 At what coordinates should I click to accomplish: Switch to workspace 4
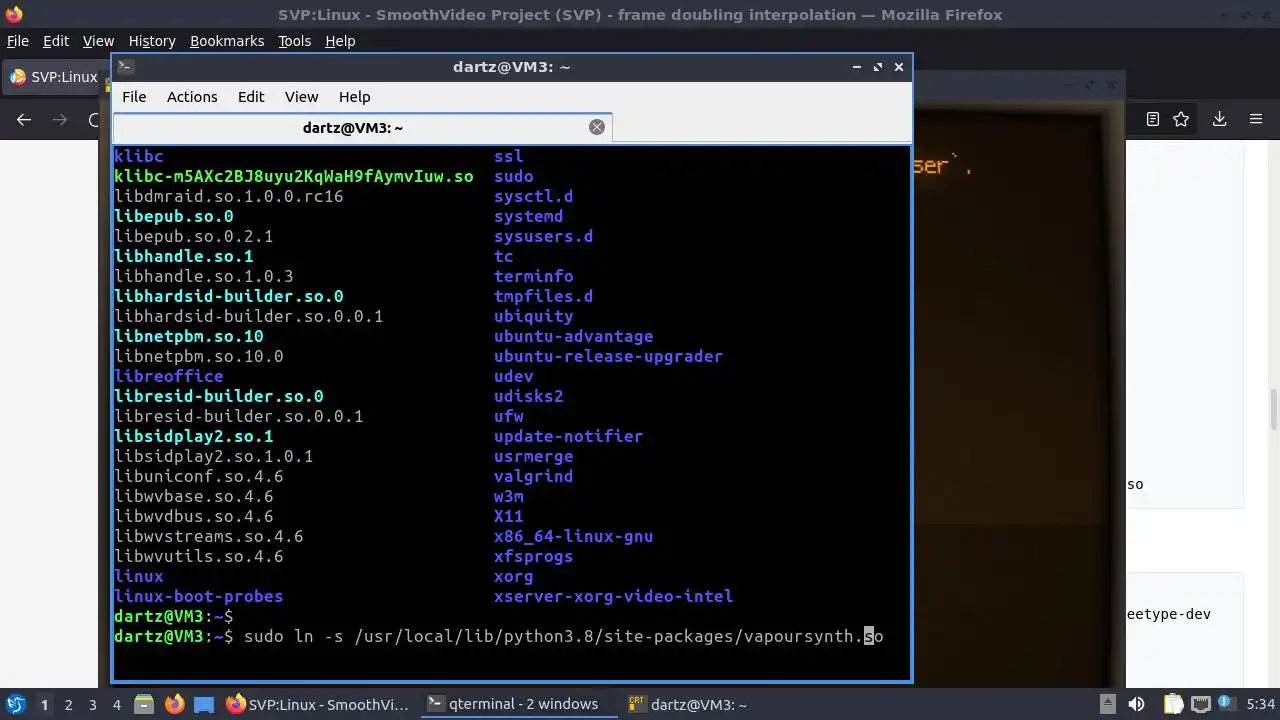(x=116, y=704)
